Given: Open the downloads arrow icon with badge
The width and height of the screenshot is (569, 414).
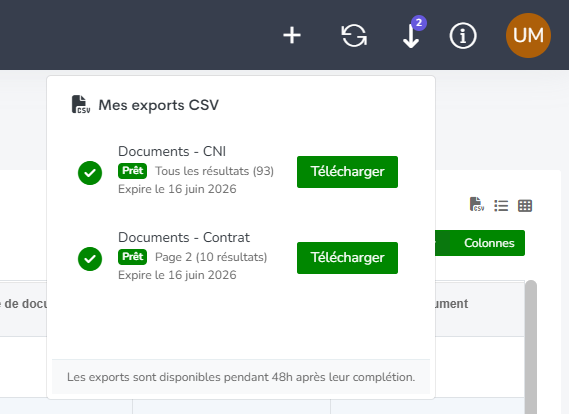Looking at the screenshot, I should click(x=412, y=36).
